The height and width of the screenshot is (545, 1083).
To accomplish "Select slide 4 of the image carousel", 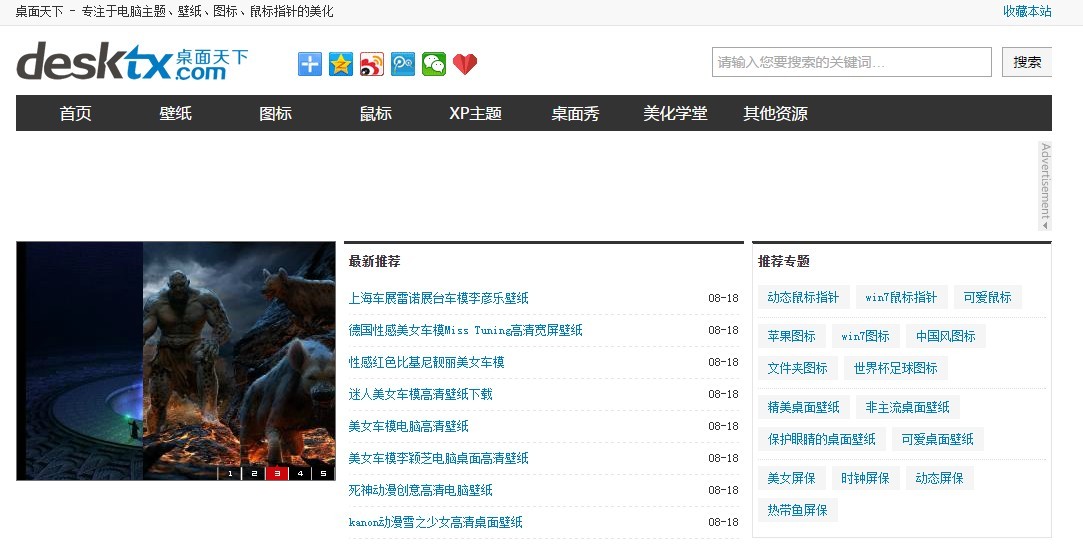I will (x=300, y=473).
